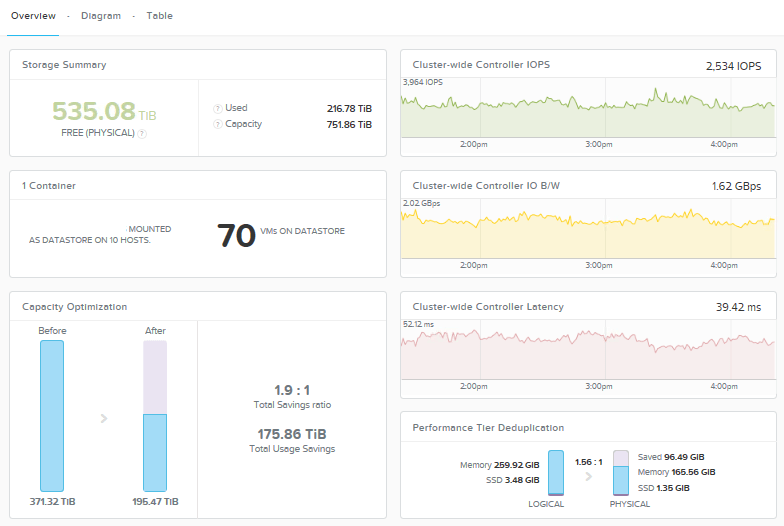Click the help icon next to Used
The image size is (784, 526).
point(218,108)
